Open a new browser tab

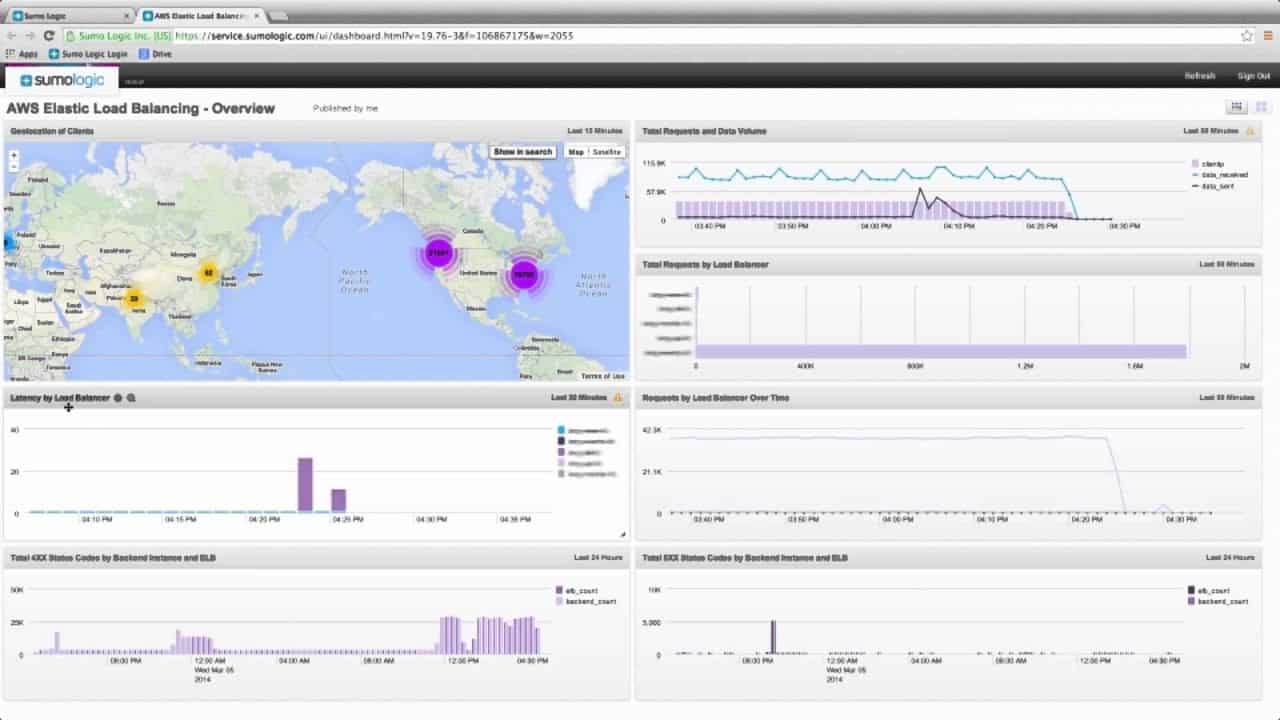click(x=278, y=16)
